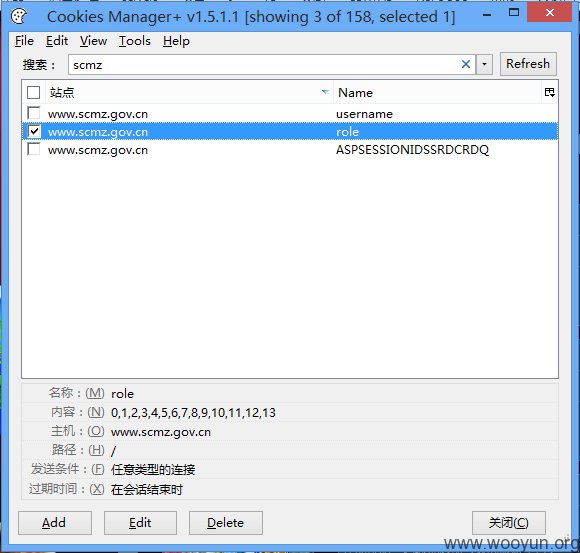This screenshot has width=580, height=553.
Task: Minimize the Cookies Manager+ window
Action: [487, 15]
